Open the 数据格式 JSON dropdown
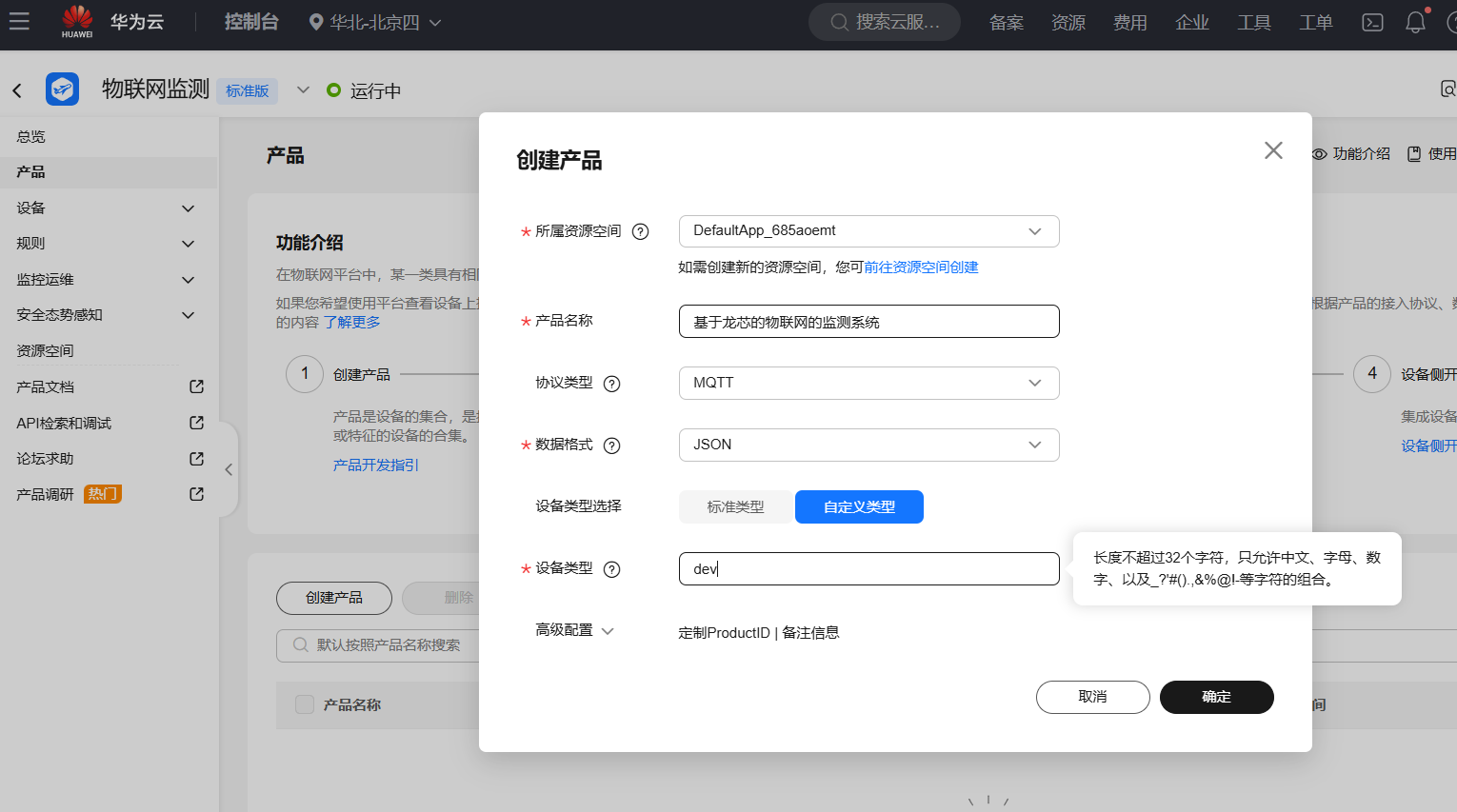The height and width of the screenshot is (812, 1457). (x=868, y=445)
